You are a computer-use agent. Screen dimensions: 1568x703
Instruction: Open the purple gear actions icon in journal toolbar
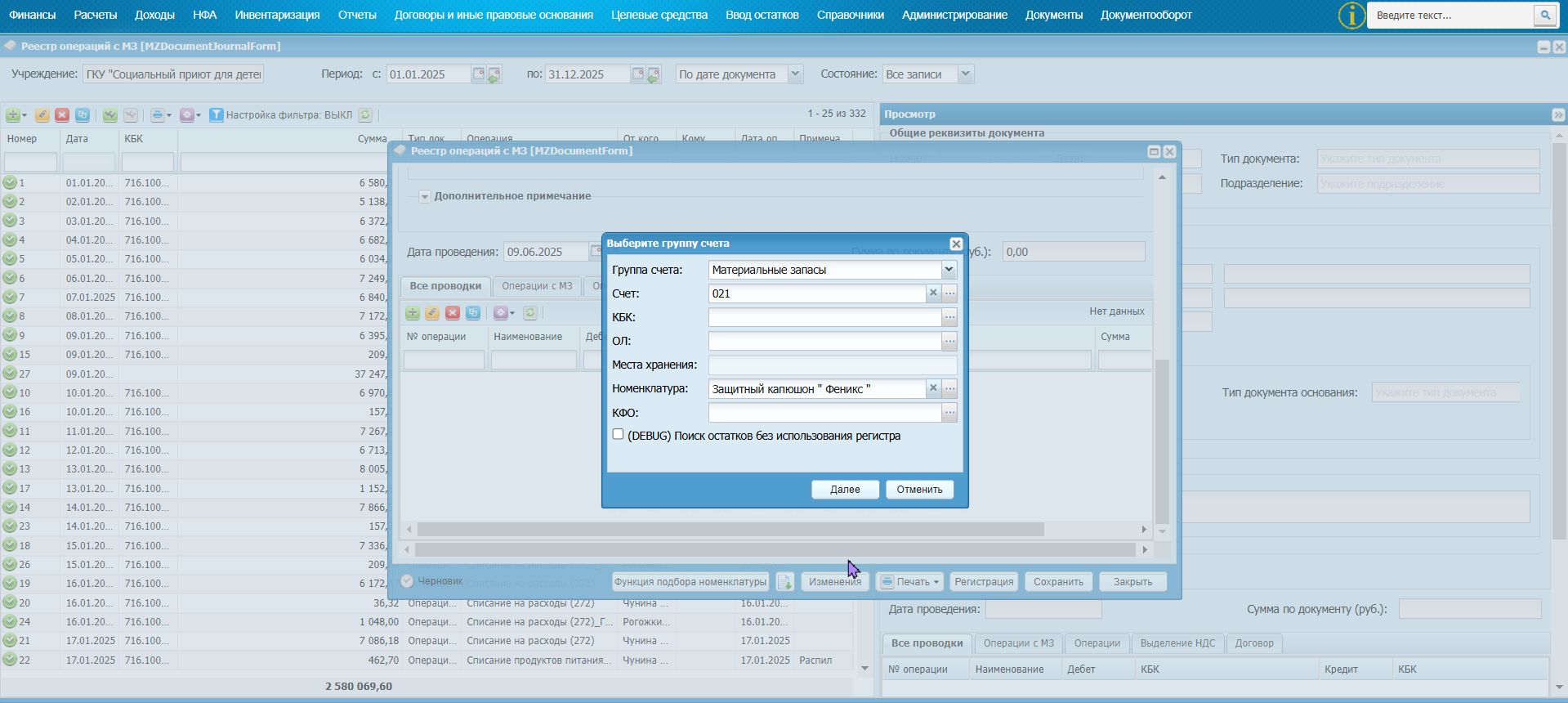pyautogui.click(x=186, y=115)
